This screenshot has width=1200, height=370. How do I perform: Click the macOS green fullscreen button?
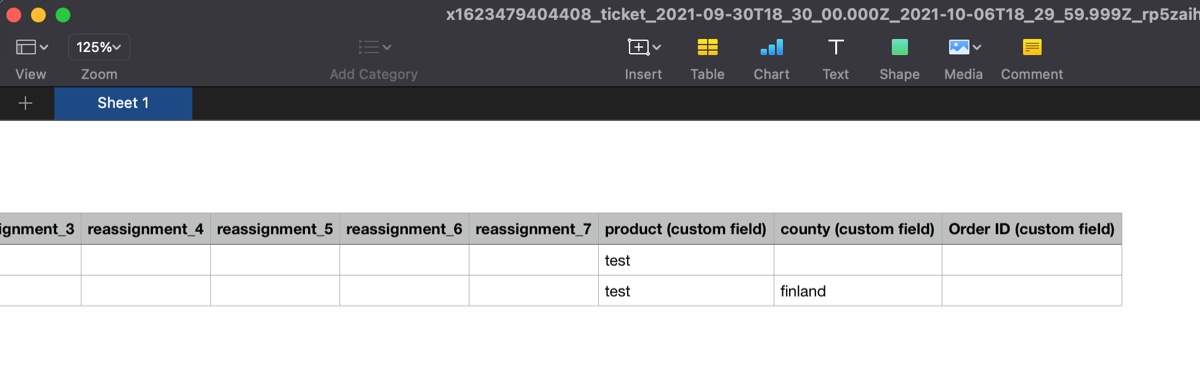[x=63, y=15]
